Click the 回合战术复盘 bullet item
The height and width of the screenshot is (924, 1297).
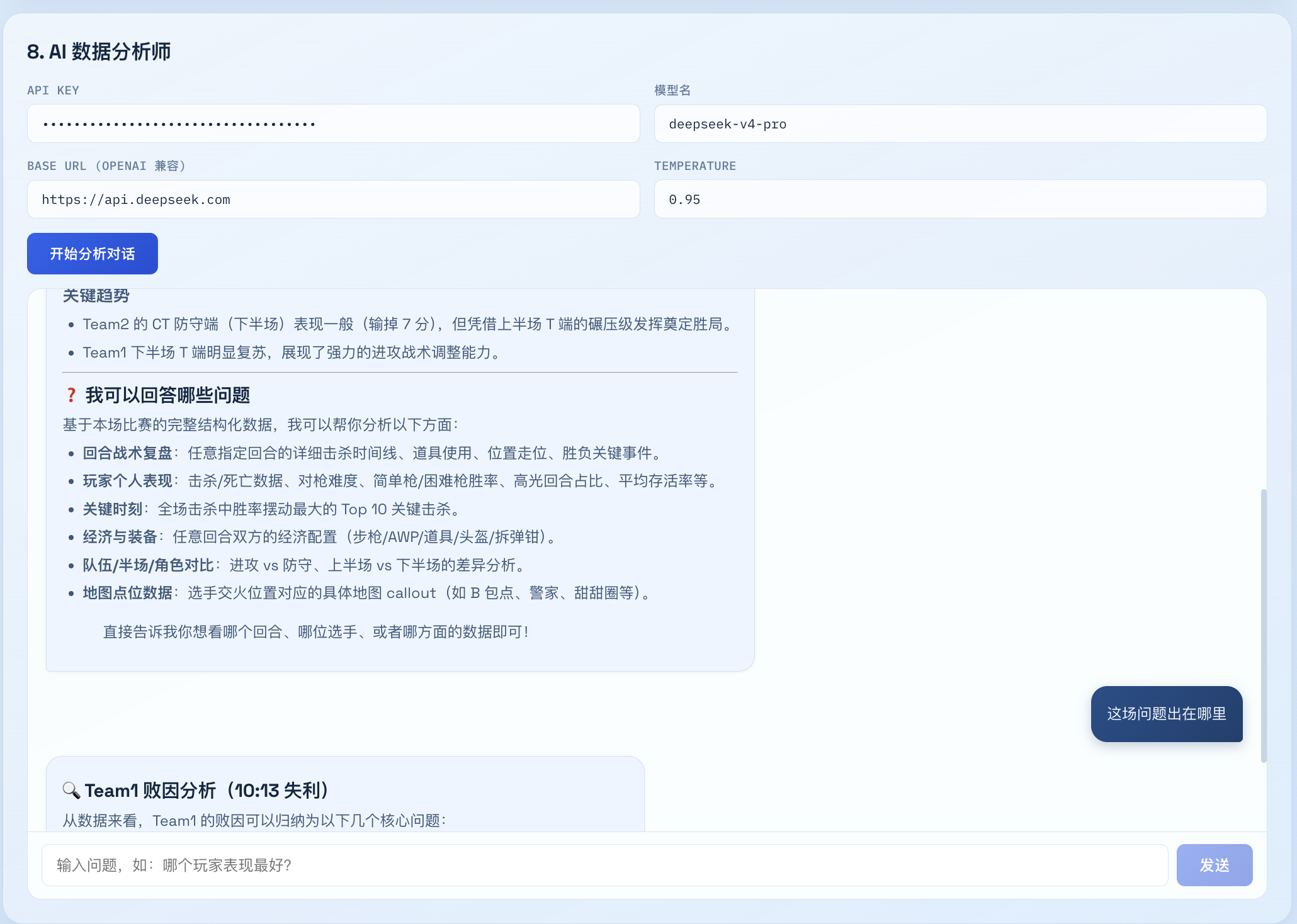coord(371,453)
